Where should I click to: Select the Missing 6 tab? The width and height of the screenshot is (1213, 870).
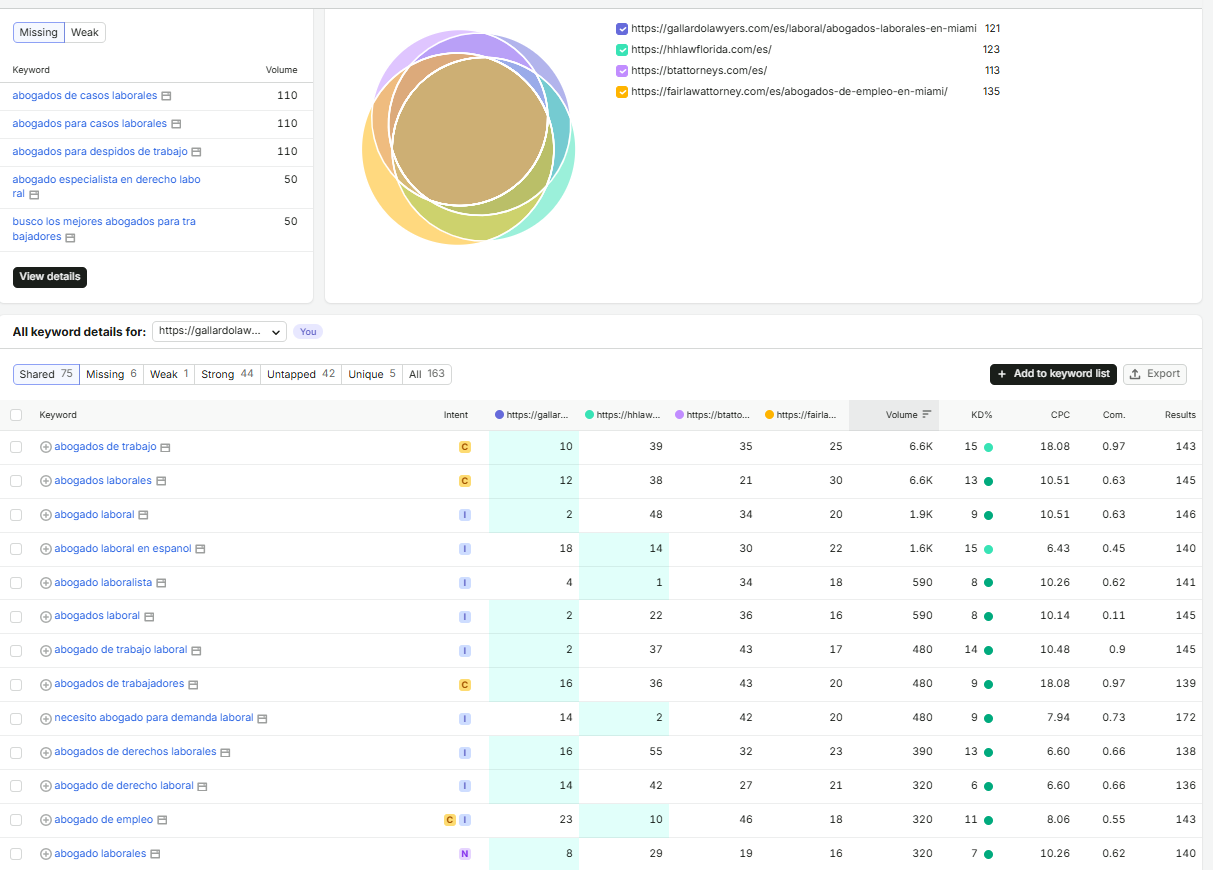click(x=111, y=374)
